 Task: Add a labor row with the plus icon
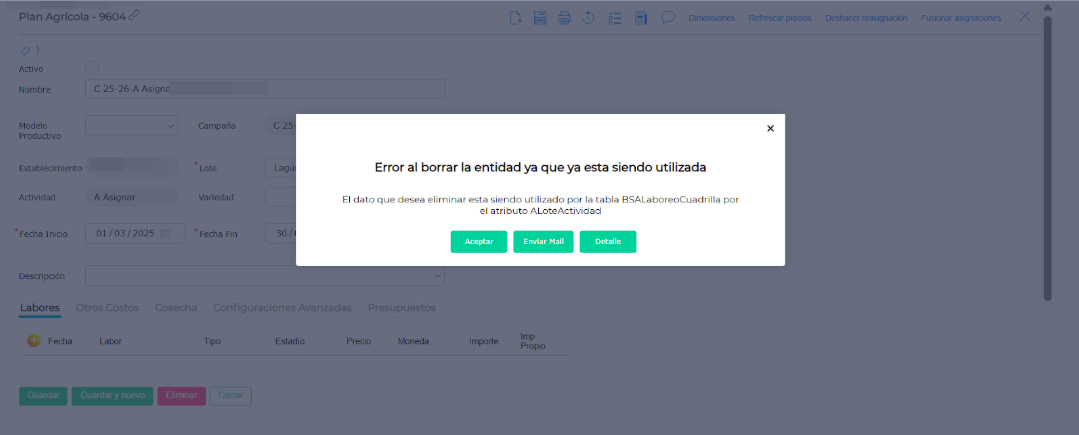[33, 341]
